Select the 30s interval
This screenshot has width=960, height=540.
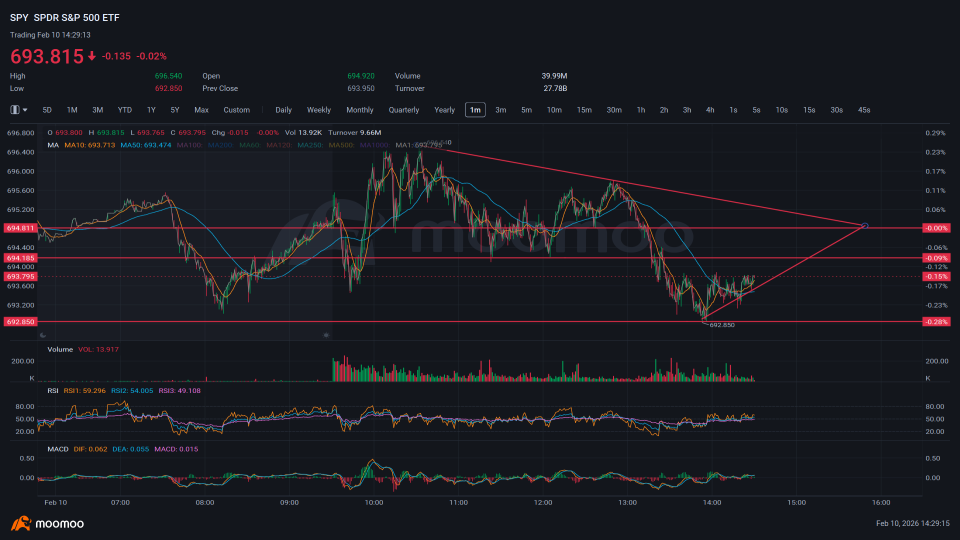pyautogui.click(x=837, y=110)
